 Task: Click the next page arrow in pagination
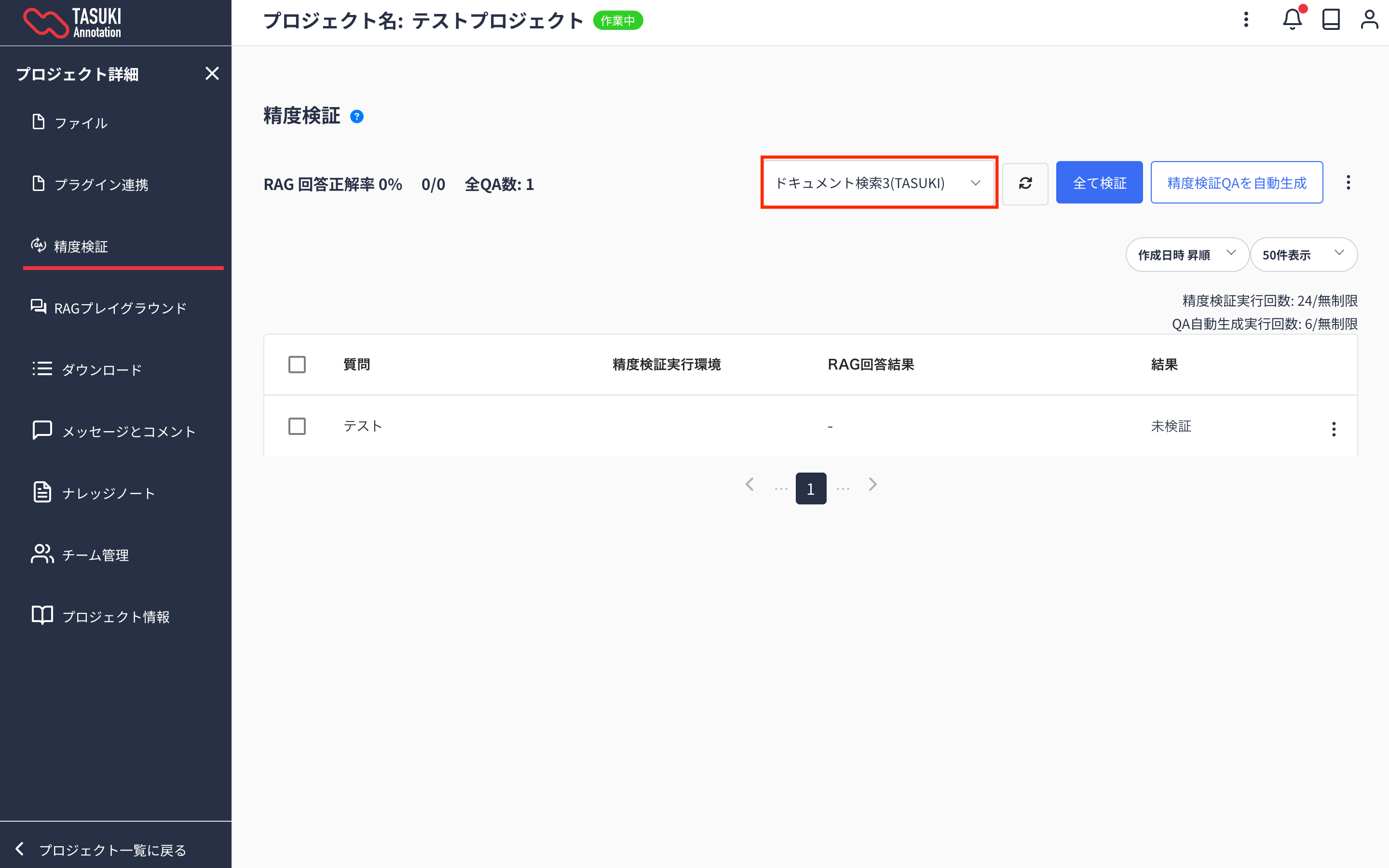tap(872, 485)
